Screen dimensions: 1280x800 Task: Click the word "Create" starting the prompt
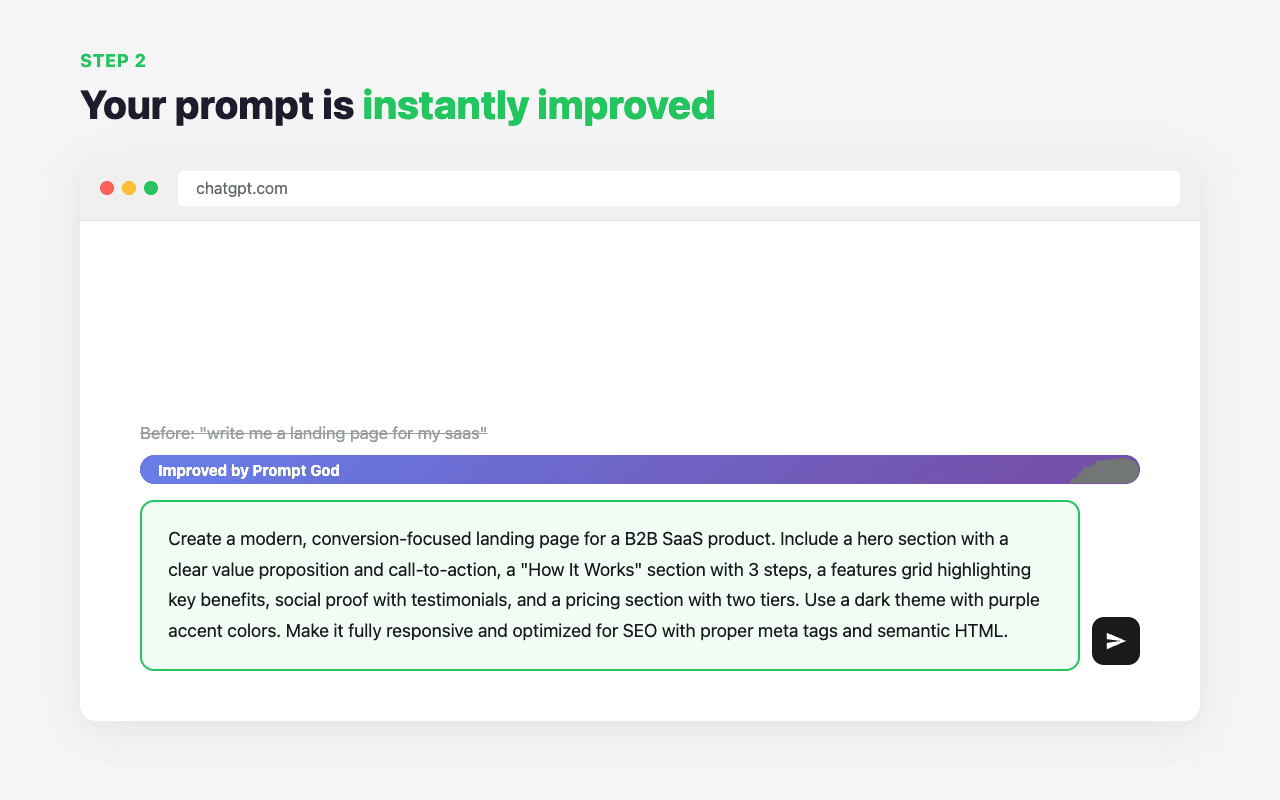[194, 539]
